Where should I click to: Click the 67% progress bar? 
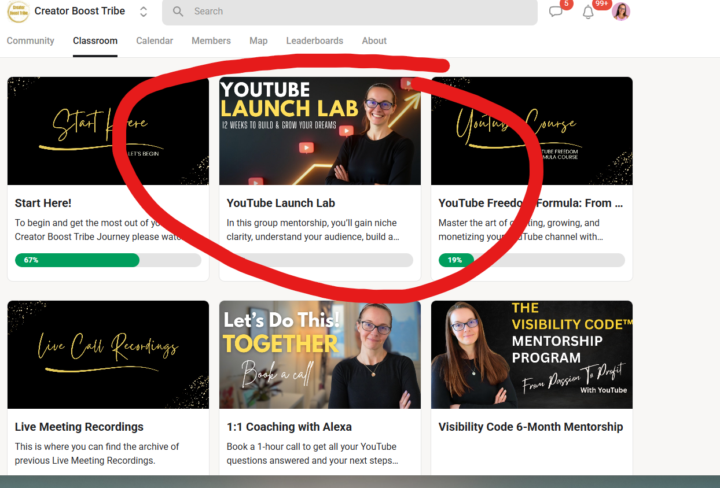click(x=108, y=260)
